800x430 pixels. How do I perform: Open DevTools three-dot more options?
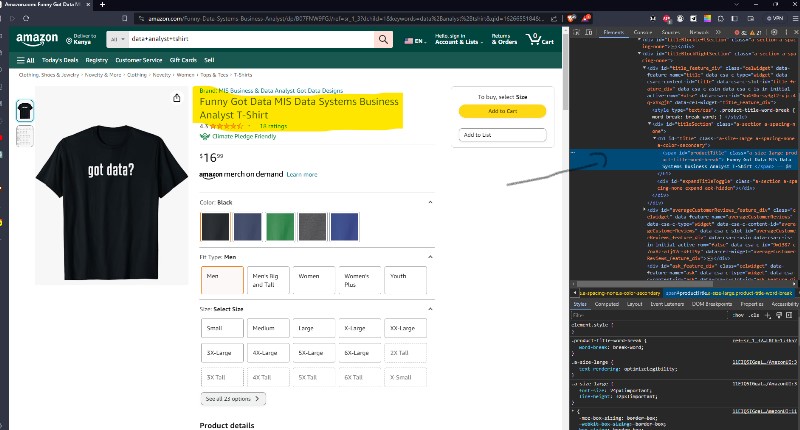pos(786,32)
